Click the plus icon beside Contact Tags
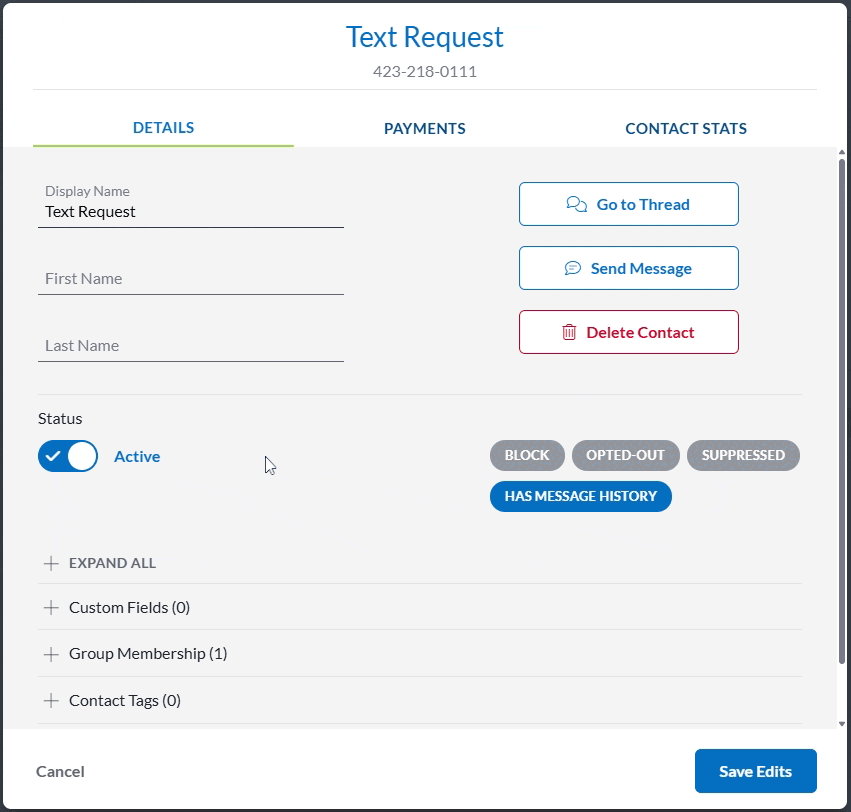Image resolution: width=851 pixels, height=812 pixels. pos(51,701)
